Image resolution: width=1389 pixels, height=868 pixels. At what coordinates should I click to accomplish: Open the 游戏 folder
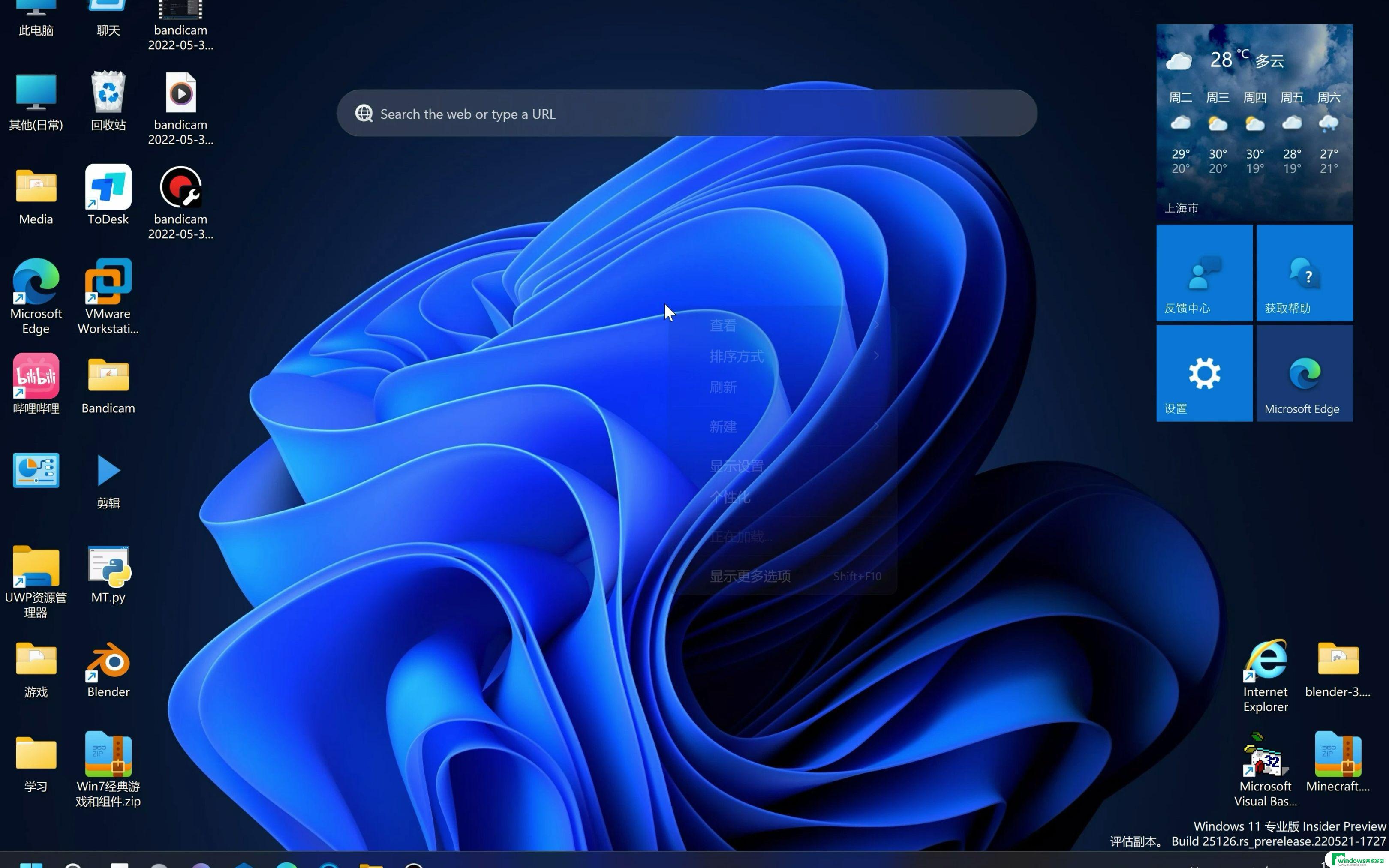click(x=36, y=670)
